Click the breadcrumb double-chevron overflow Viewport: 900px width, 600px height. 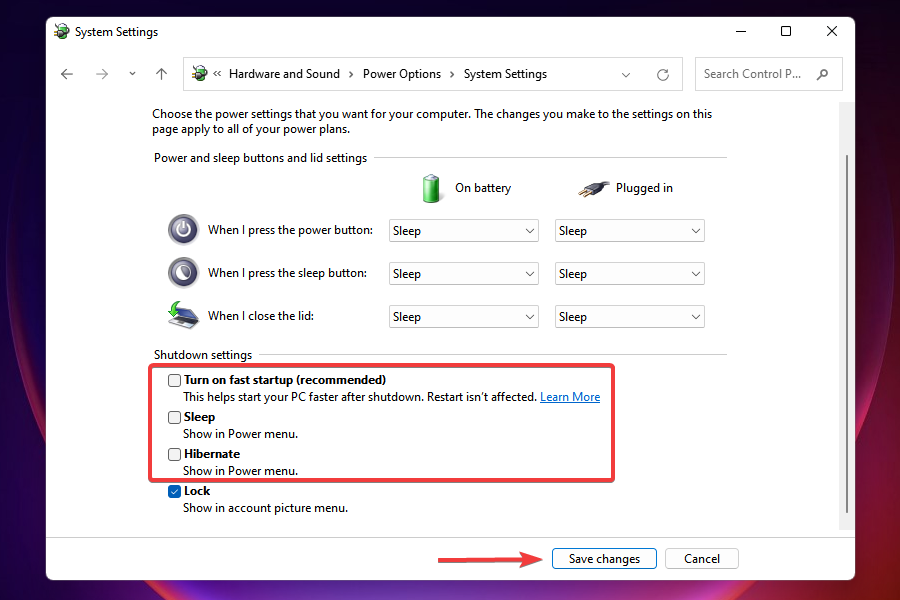tap(217, 73)
